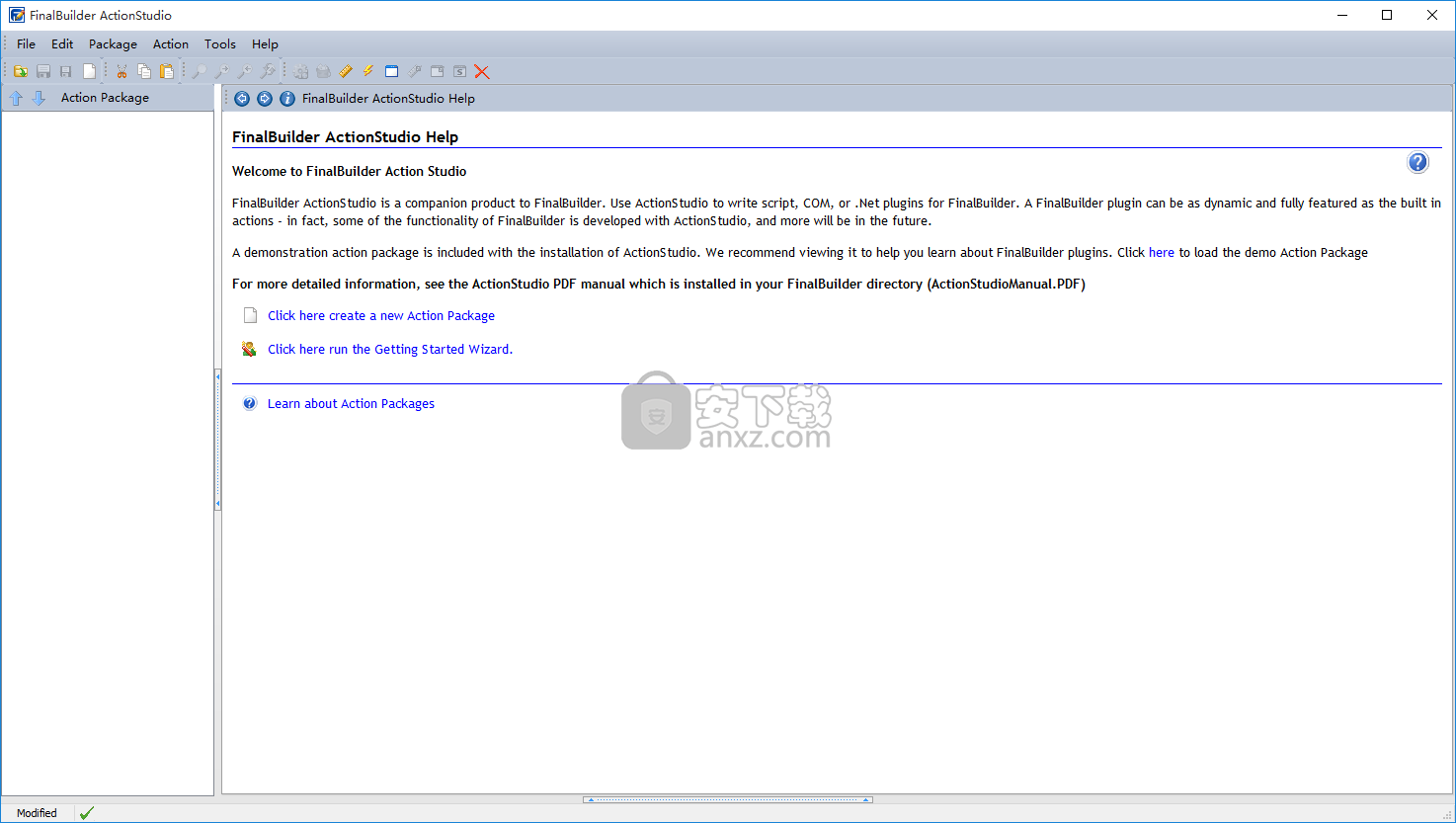Click the bottom horizontal splitter handle

pos(728,799)
